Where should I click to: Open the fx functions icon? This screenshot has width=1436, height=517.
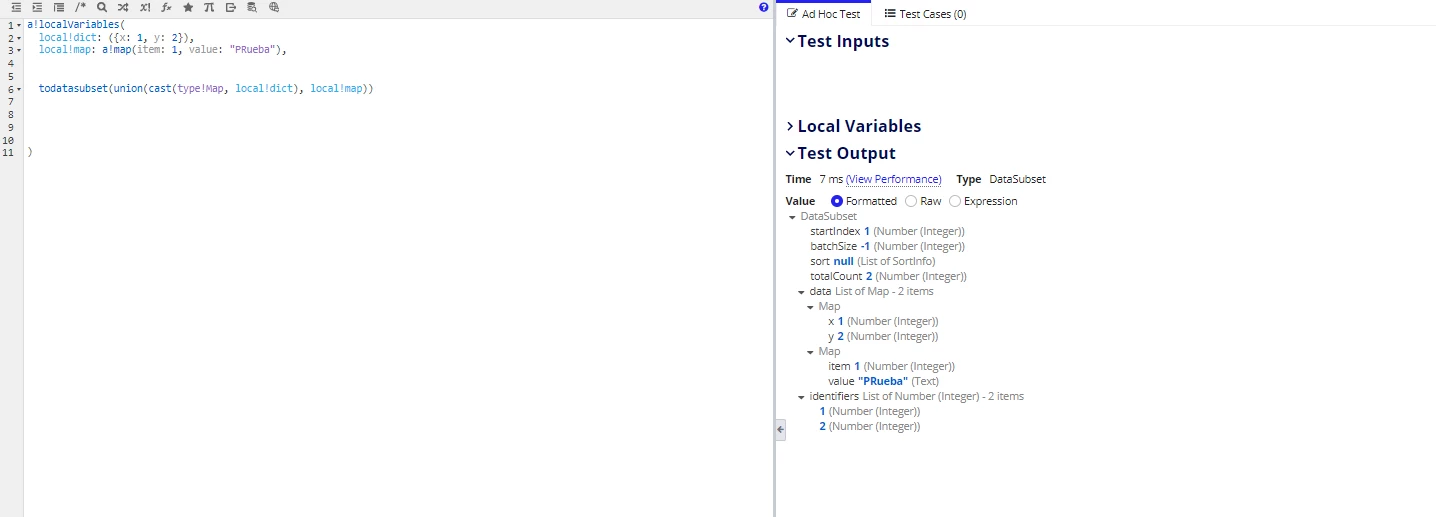(167, 7)
